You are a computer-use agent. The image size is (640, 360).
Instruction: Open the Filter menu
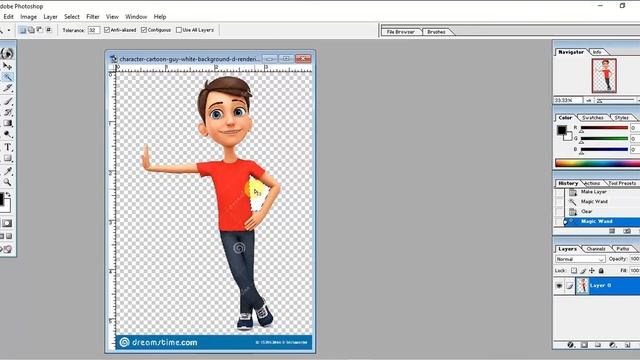pos(93,17)
